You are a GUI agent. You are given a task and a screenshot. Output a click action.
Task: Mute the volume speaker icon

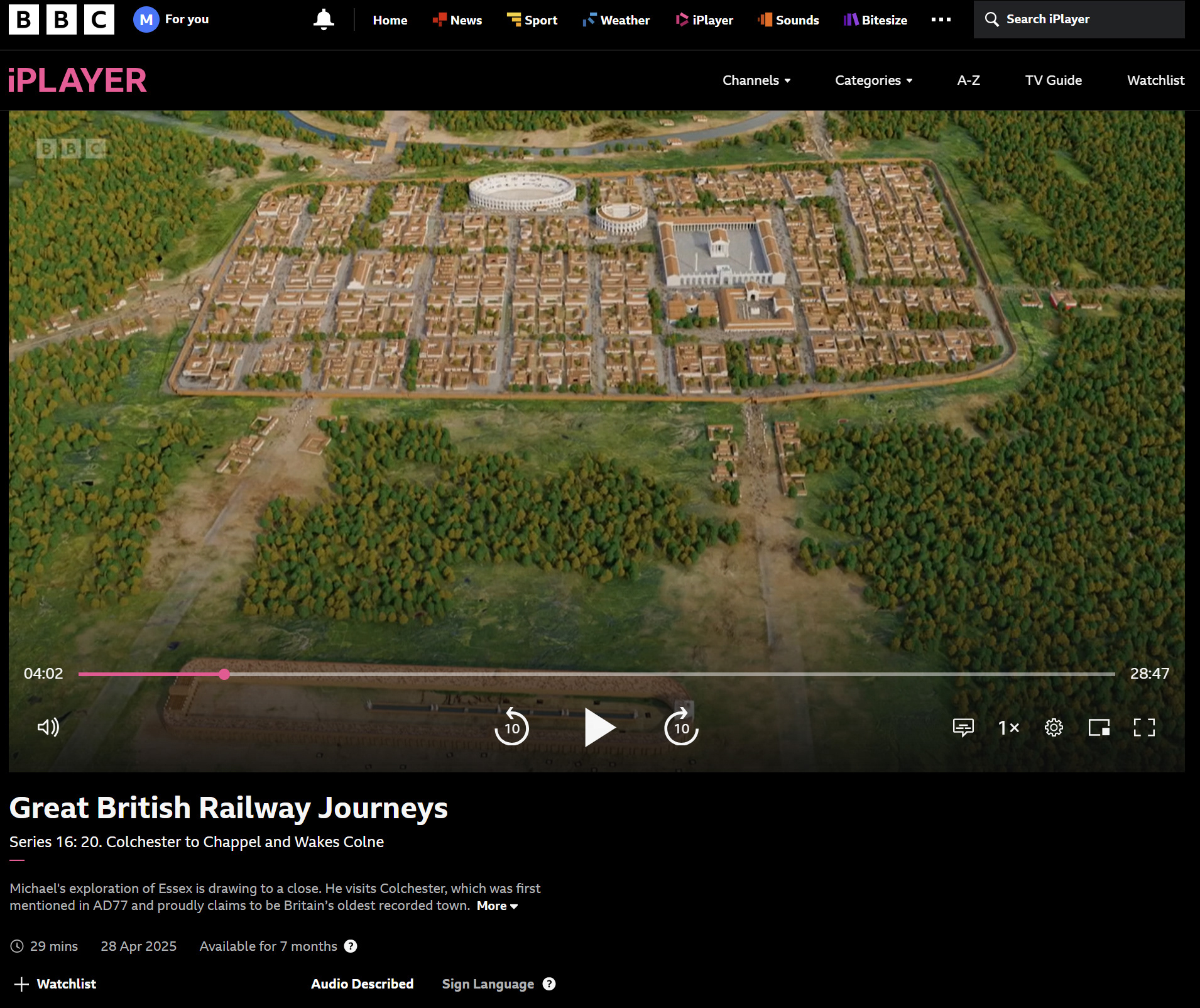pos(48,728)
